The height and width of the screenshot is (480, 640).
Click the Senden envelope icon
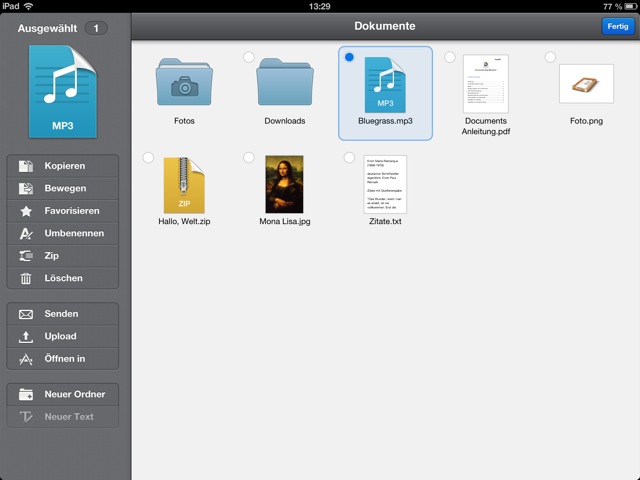coord(26,314)
